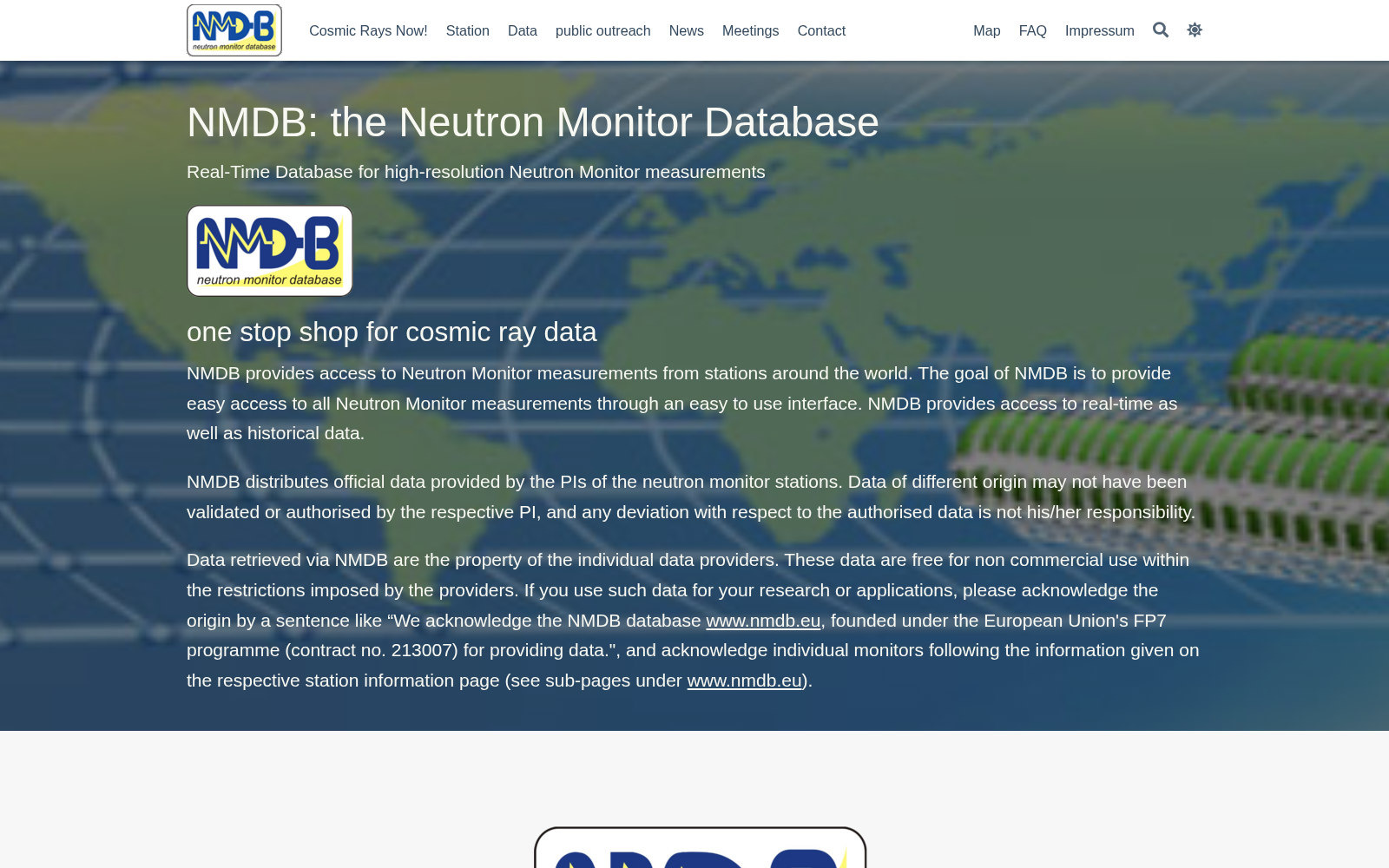Screen dimensions: 1389x868
Task: Open the Impressum link
Action: point(1100,30)
